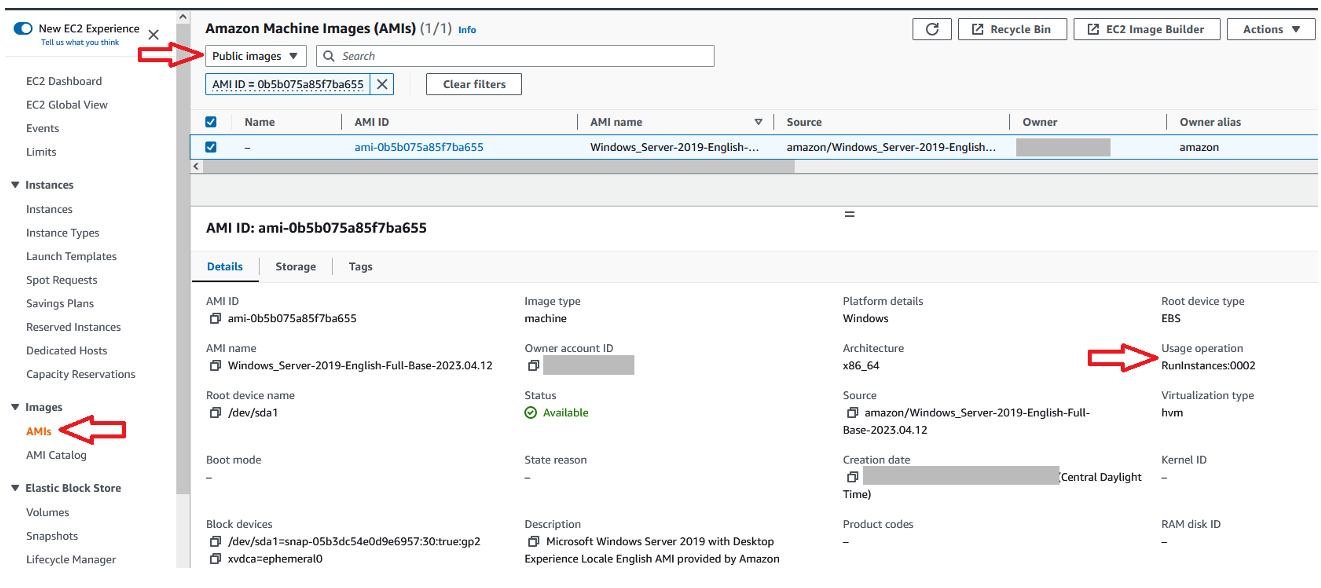Open Snapshots in sidebar
Image resolution: width=1321 pixels, height=588 pixels.
coord(52,536)
